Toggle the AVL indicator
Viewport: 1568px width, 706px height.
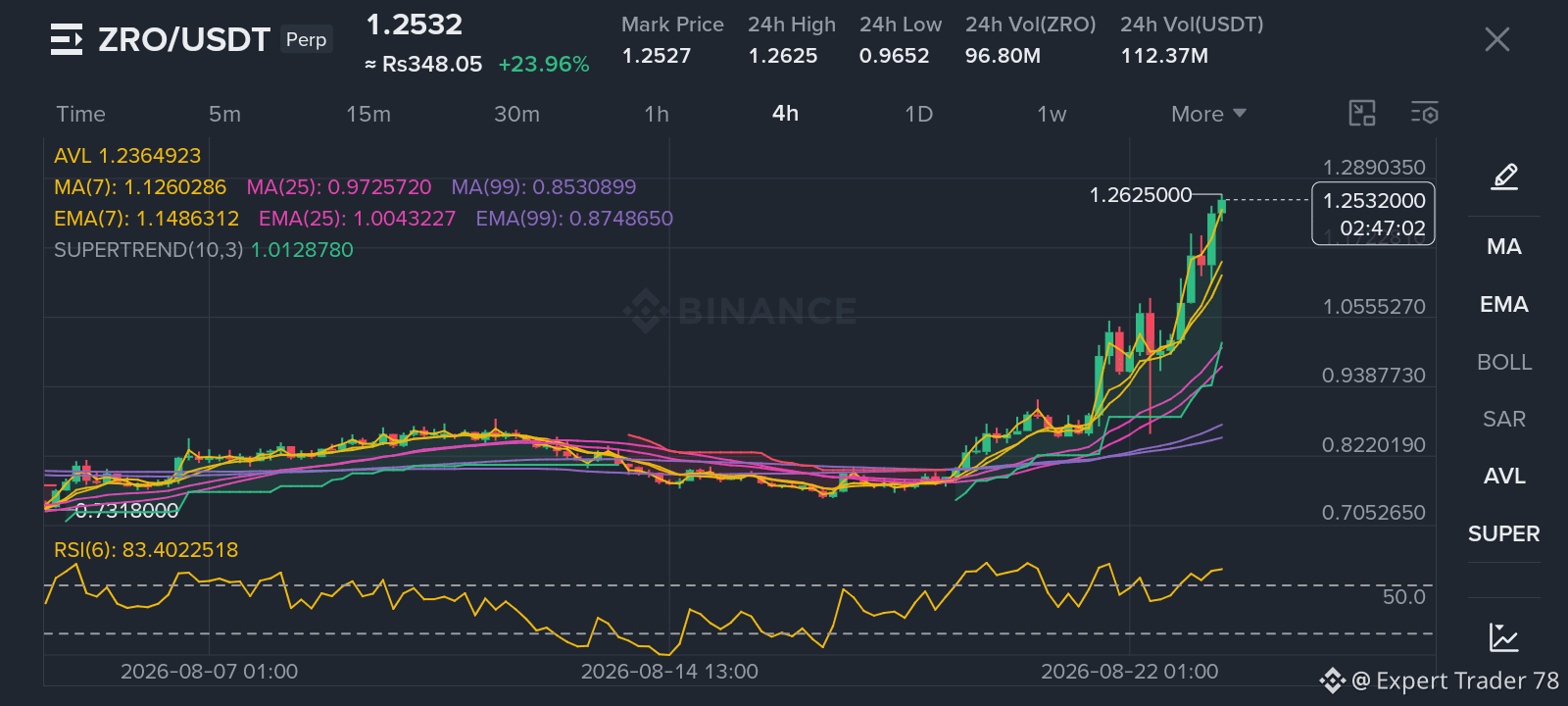click(x=1503, y=477)
